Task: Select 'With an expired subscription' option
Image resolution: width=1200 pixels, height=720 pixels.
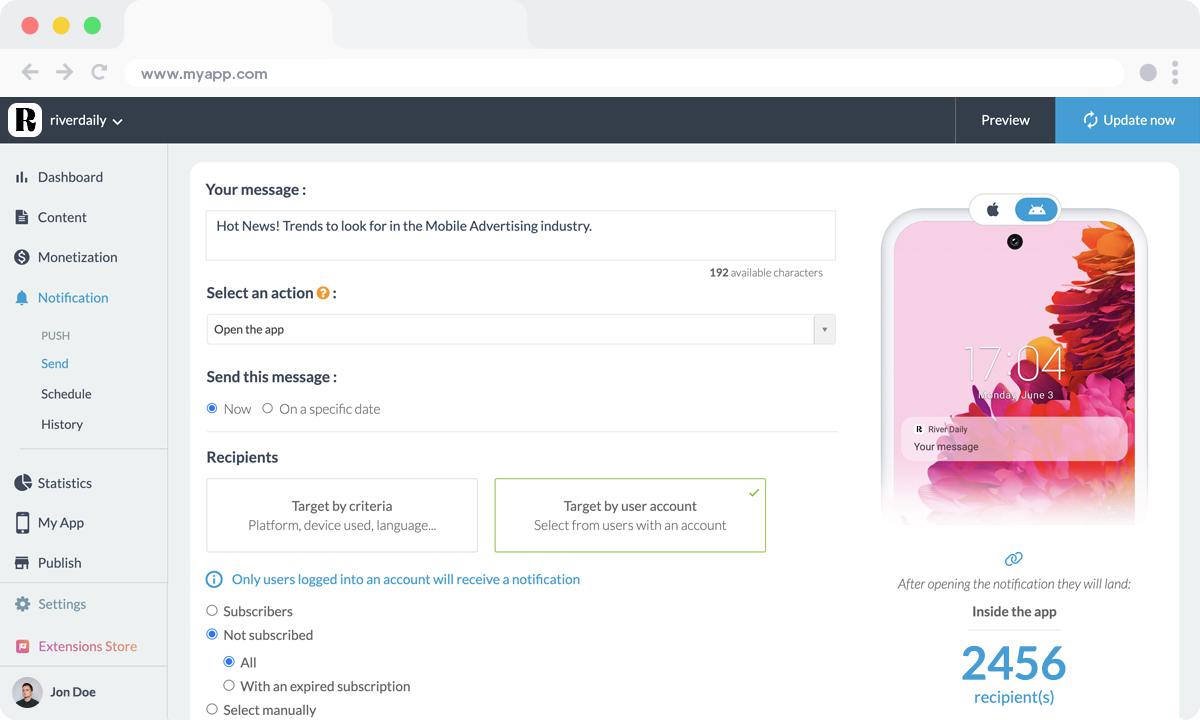Action: (x=229, y=686)
